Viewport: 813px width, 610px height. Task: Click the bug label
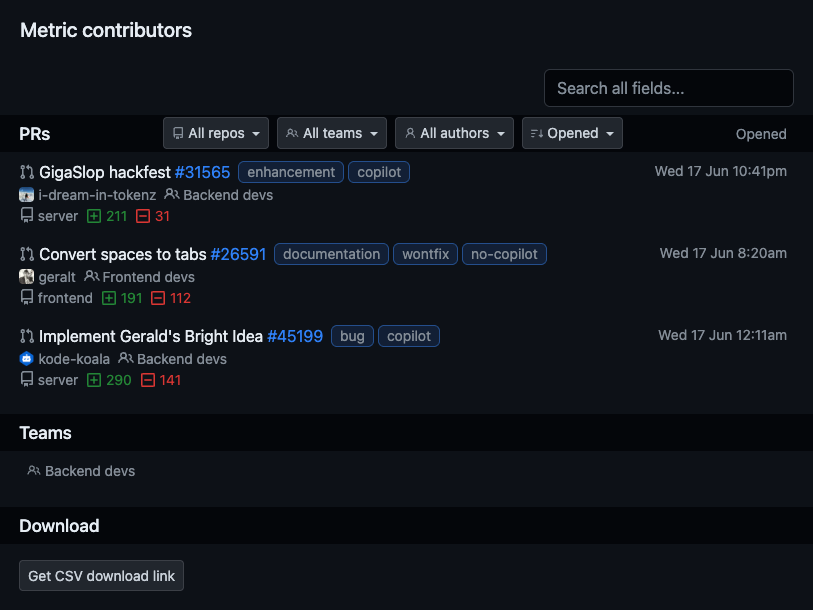click(x=352, y=336)
